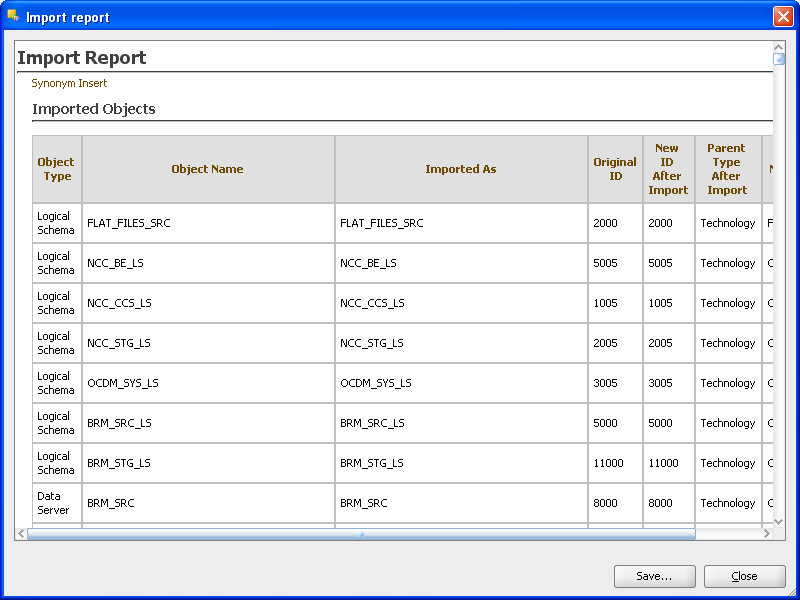Click the horizontal scrollbar left arrow
Image resolution: width=800 pixels, height=600 pixels.
[21, 534]
